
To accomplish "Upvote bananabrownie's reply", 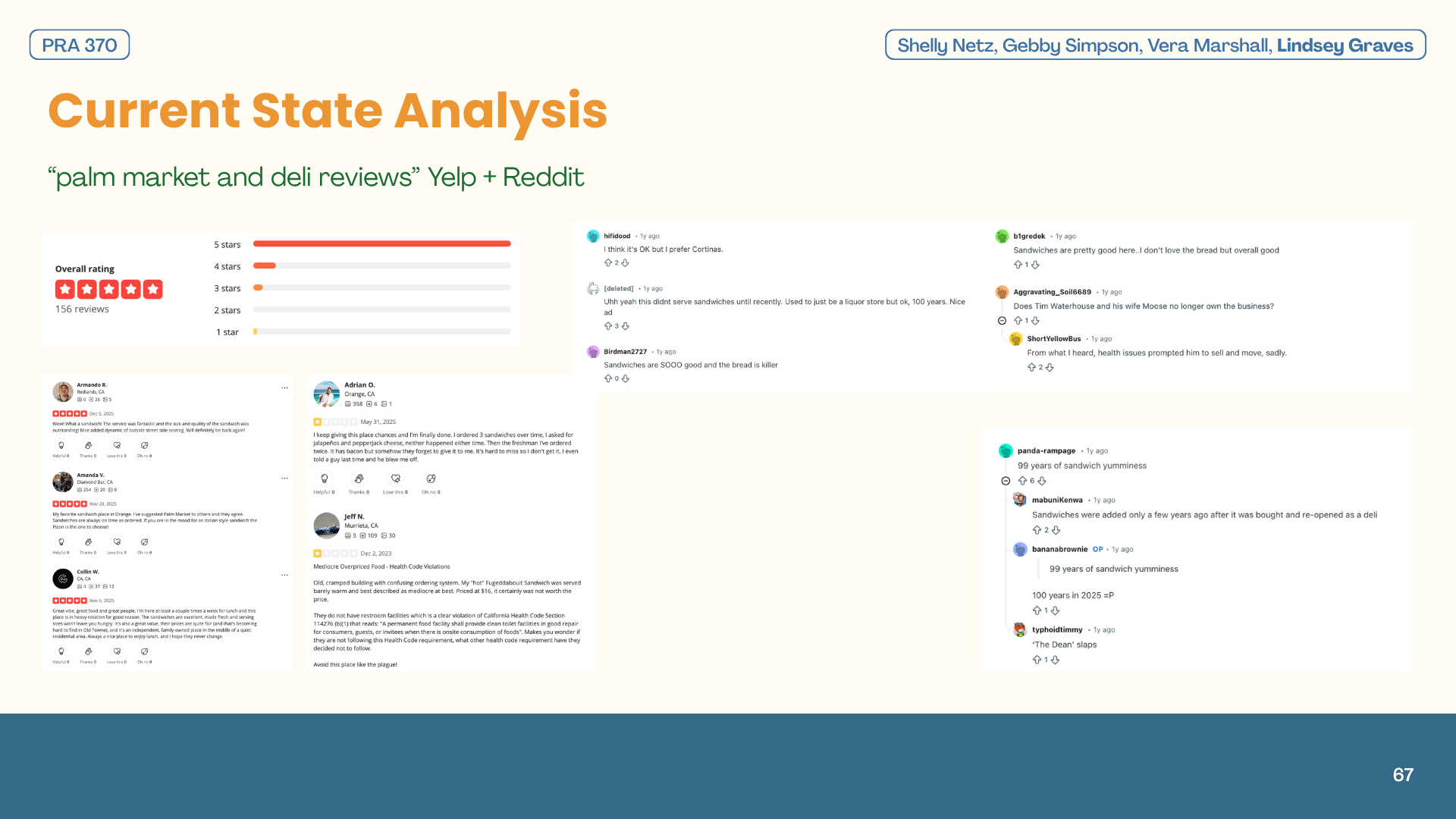I will (x=1037, y=610).
